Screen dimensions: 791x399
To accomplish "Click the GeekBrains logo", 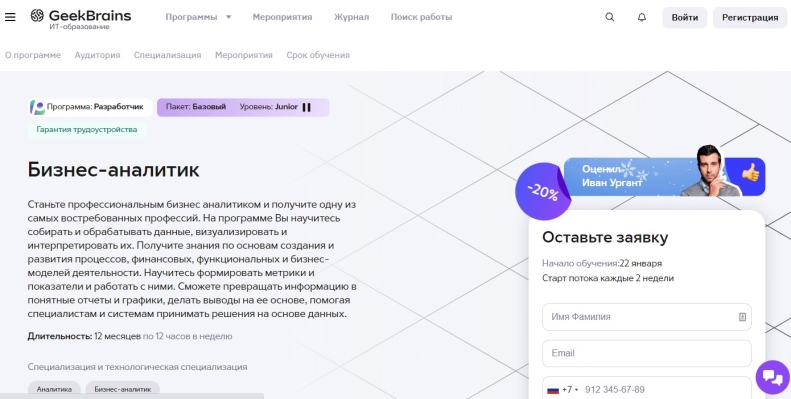I will pos(80,19).
